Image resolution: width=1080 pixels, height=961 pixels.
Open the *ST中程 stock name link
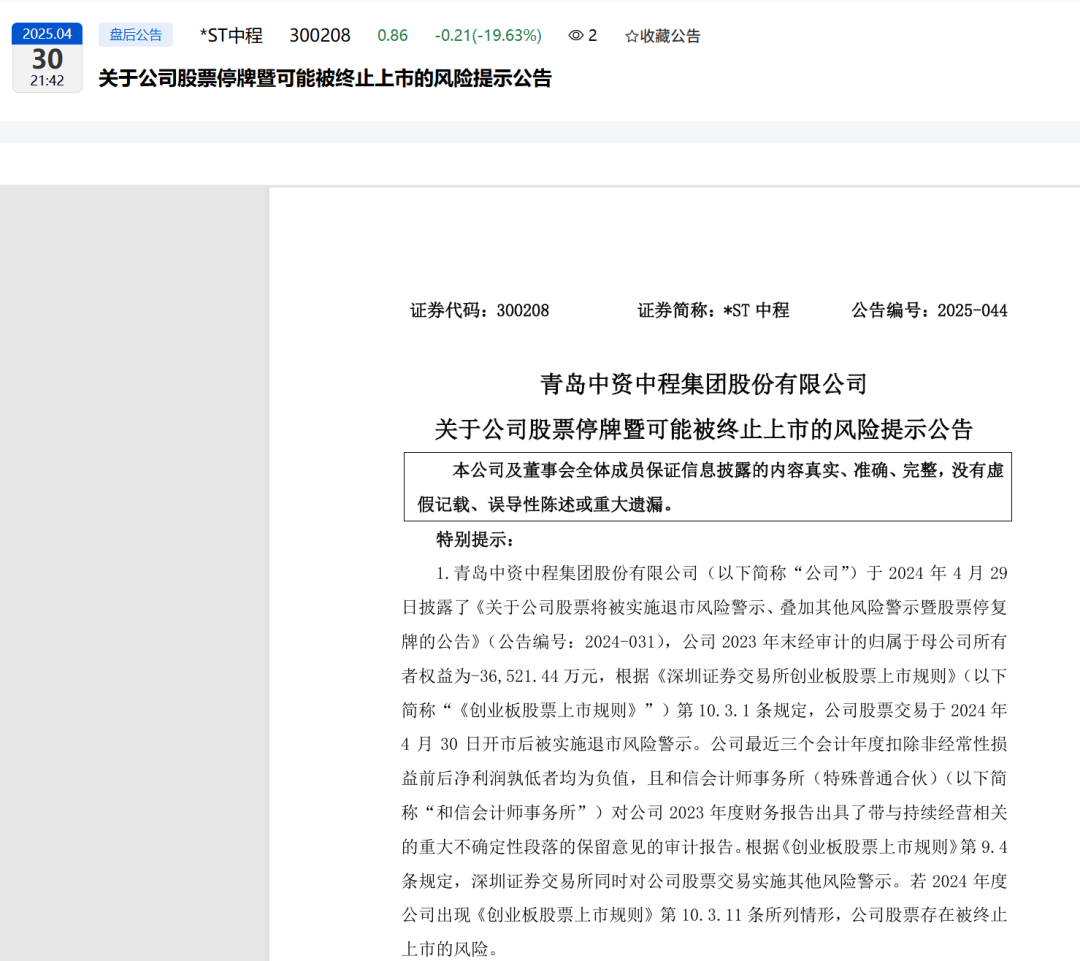(x=231, y=36)
